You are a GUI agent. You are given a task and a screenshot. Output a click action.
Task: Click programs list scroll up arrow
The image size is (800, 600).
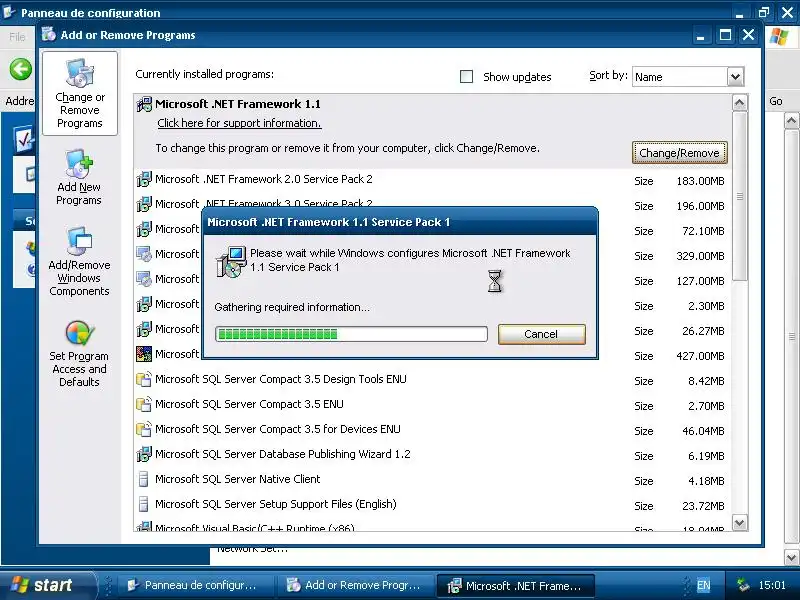(x=740, y=103)
